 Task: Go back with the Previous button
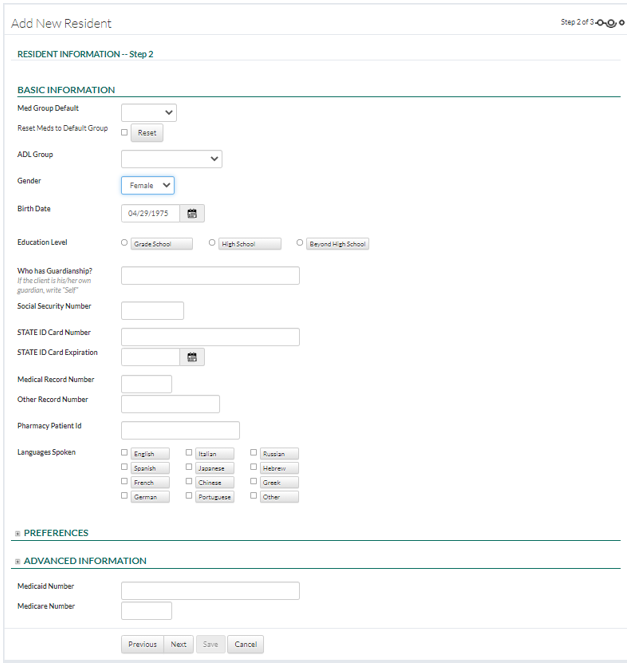[x=142, y=644]
